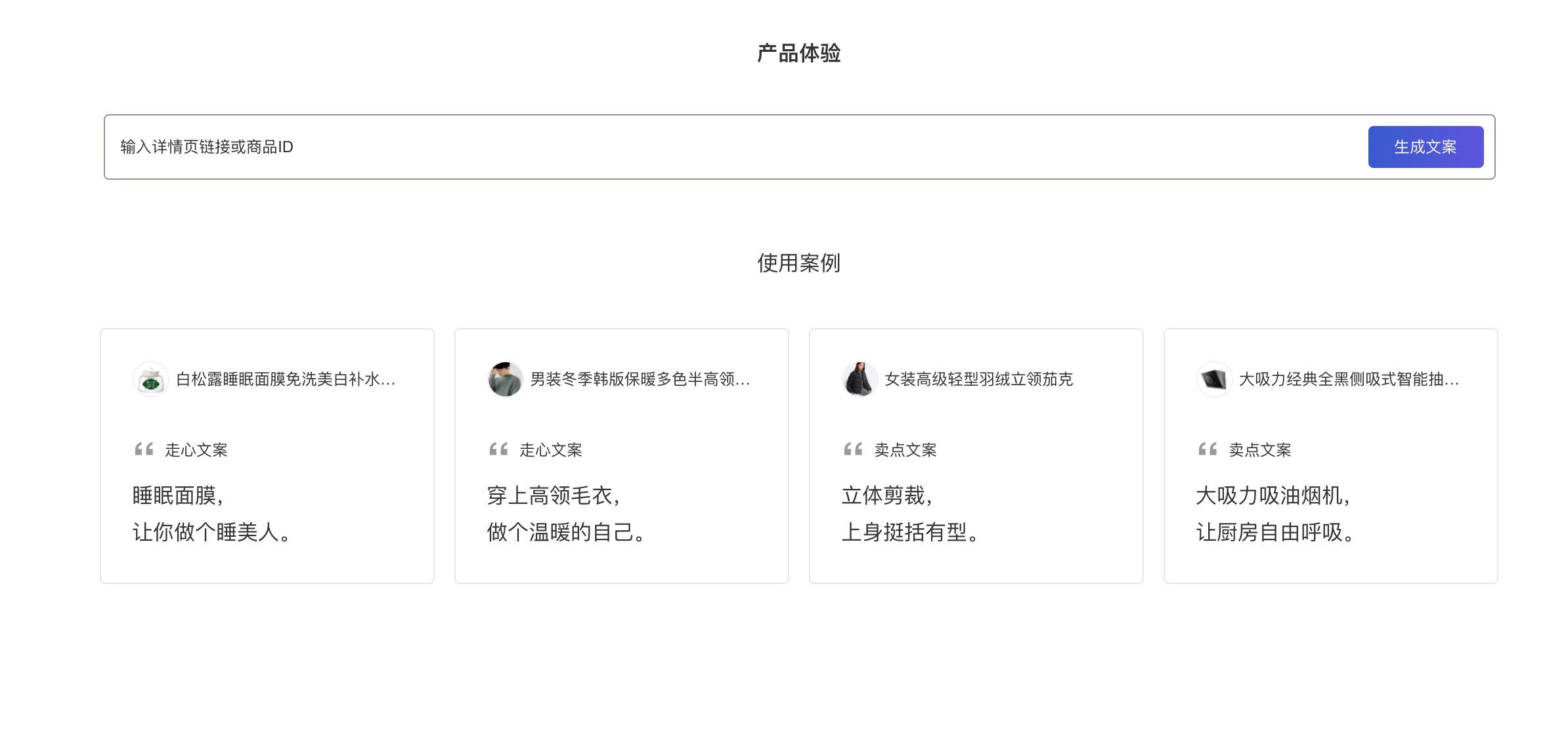Viewport: 1568px width, 731px height.
Task: Click the sleep mask product thumbnail
Action: 151,379
